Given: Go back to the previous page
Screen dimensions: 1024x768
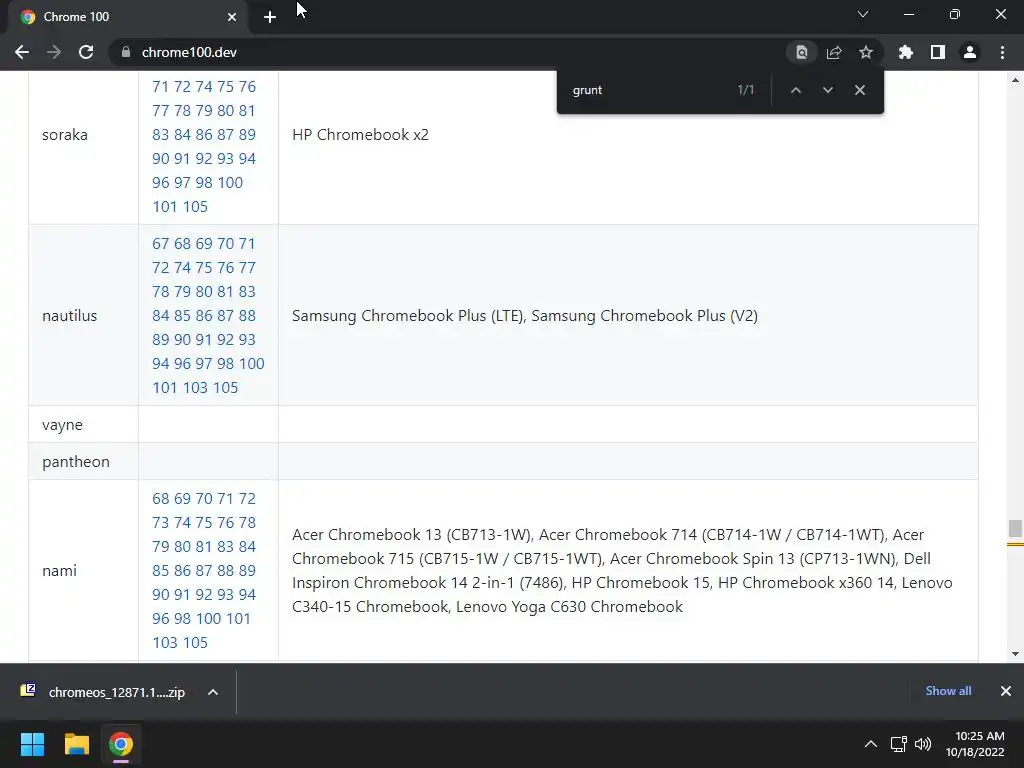Looking at the screenshot, I should point(22,52).
